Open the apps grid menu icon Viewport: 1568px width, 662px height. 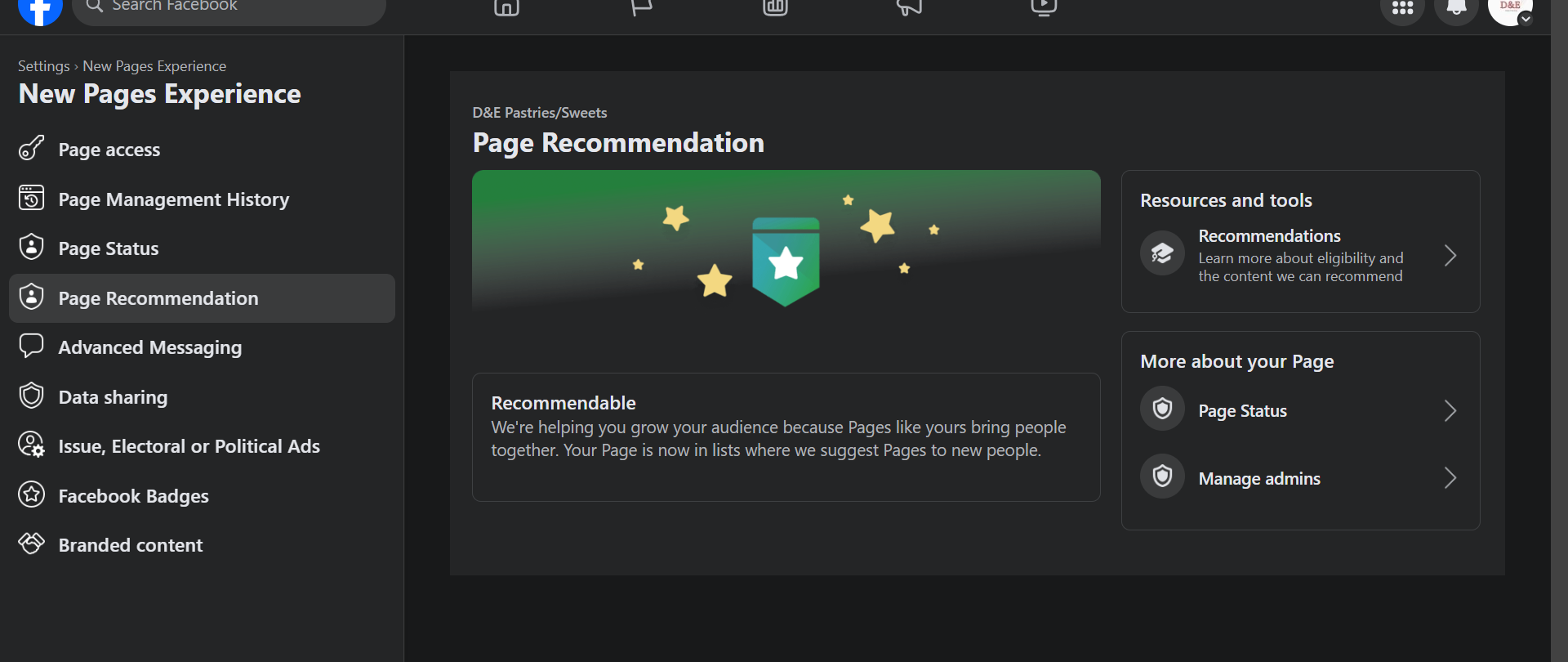point(1402,9)
